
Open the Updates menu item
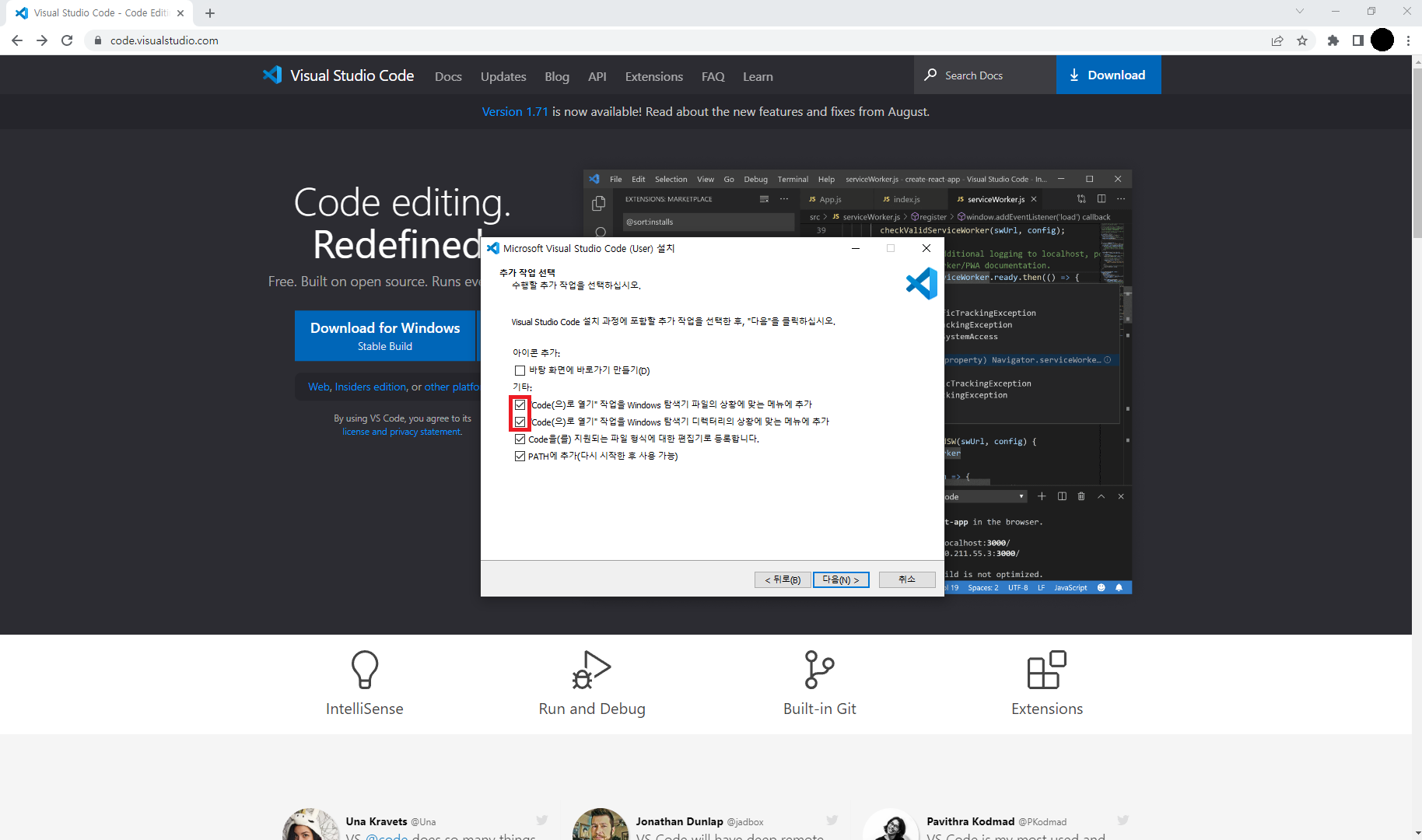click(x=503, y=76)
